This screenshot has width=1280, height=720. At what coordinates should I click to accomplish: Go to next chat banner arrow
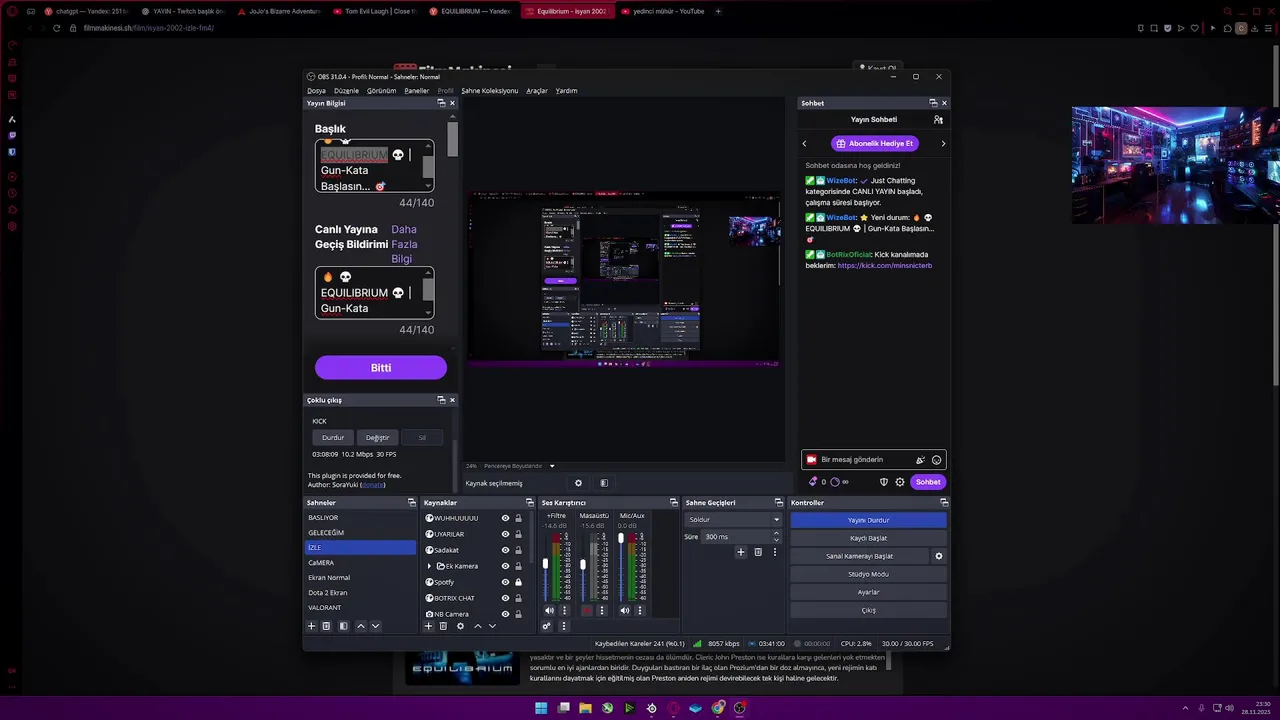(x=943, y=144)
